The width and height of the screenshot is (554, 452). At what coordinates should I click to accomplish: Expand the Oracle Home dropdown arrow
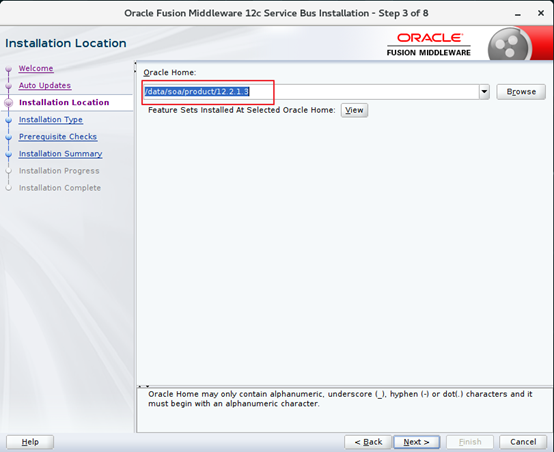click(484, 92)
